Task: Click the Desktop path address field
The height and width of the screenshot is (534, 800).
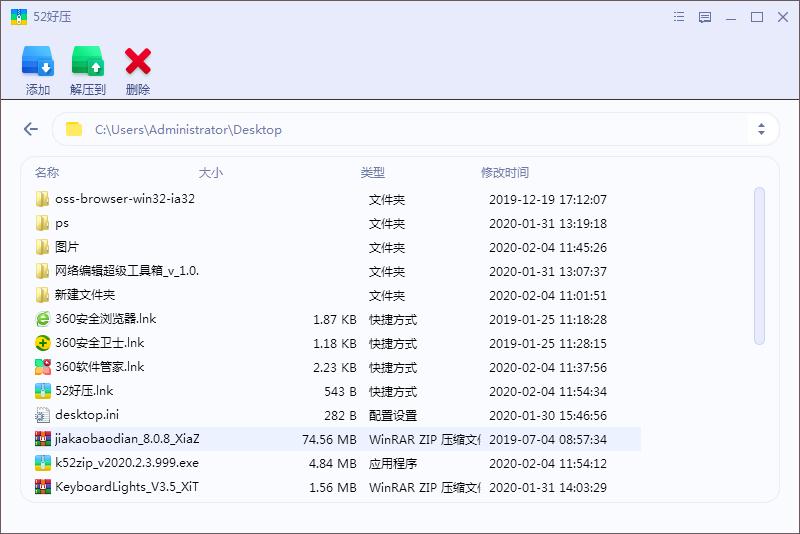Action: pyautogui.click(x=400, y=129)
